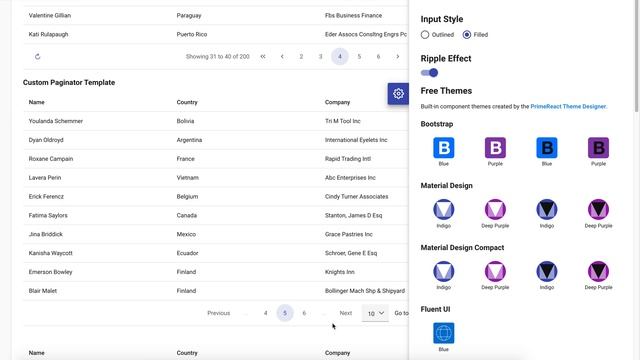Click Previous in custom paginator

(x=219, y=313)
